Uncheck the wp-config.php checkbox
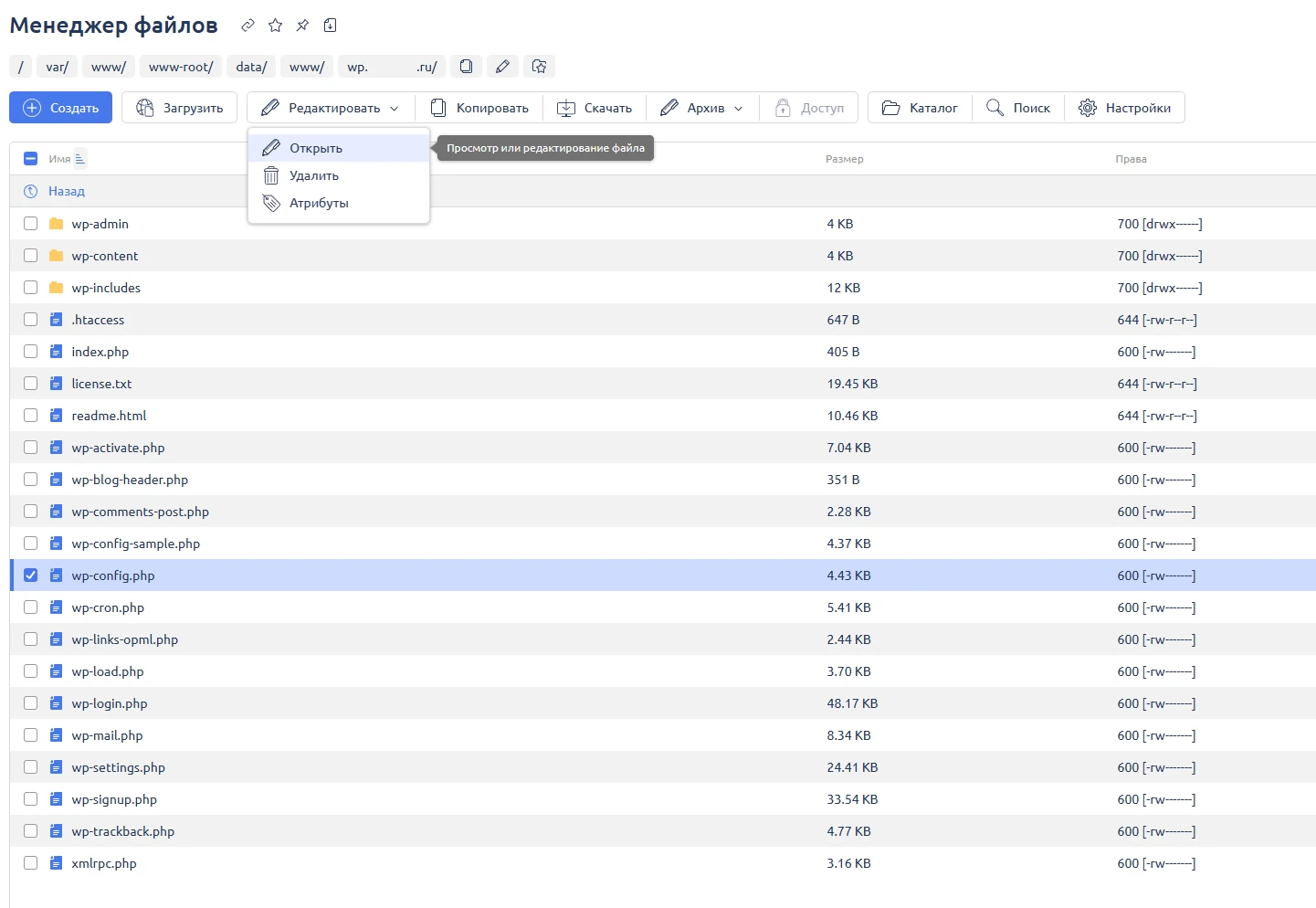The image size is (1316, 908). pyautogui.click(x=31, y=575)
